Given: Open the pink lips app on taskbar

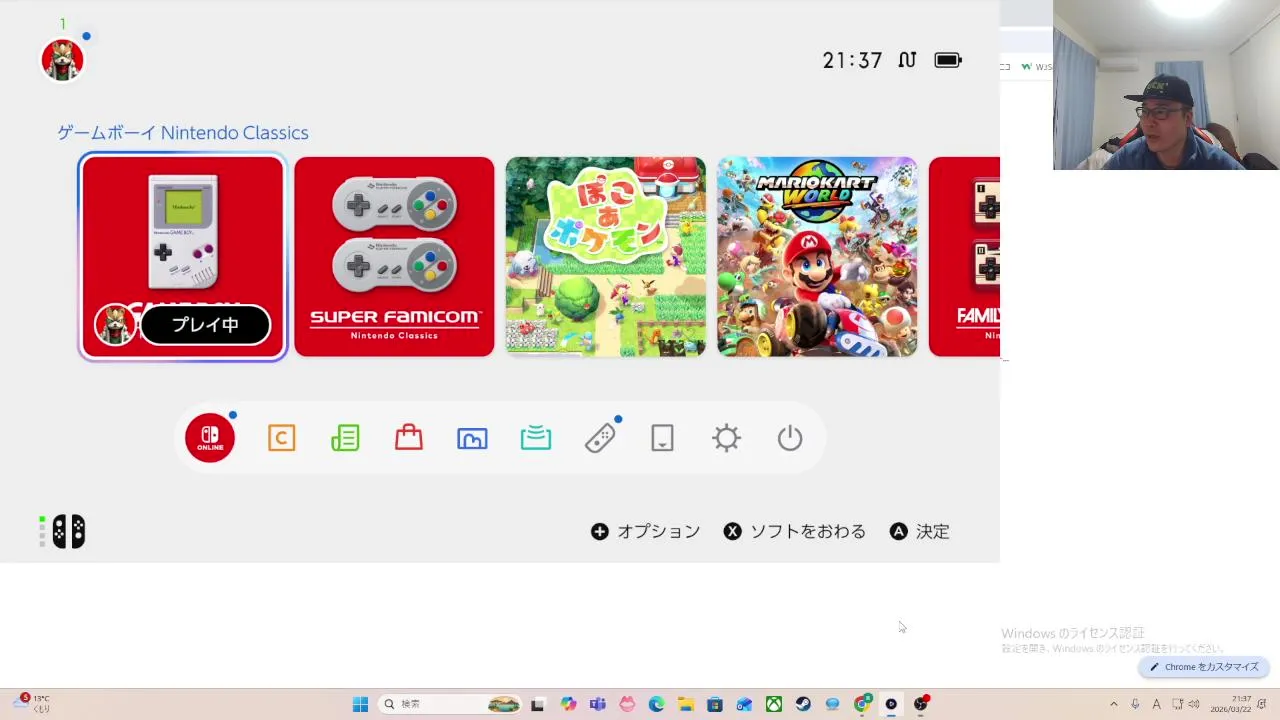Looking at the screenshot, I should pyautogui.click(x=627, y=704).
